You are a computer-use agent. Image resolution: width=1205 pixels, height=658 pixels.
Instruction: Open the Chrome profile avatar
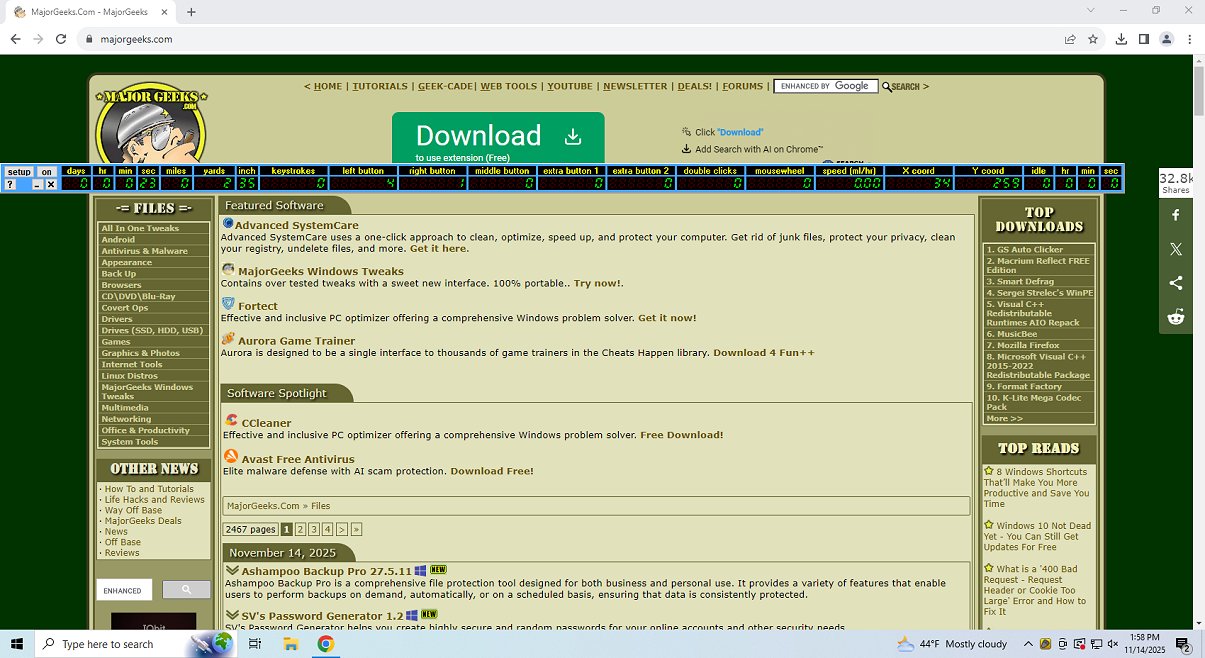point(1166,39)
